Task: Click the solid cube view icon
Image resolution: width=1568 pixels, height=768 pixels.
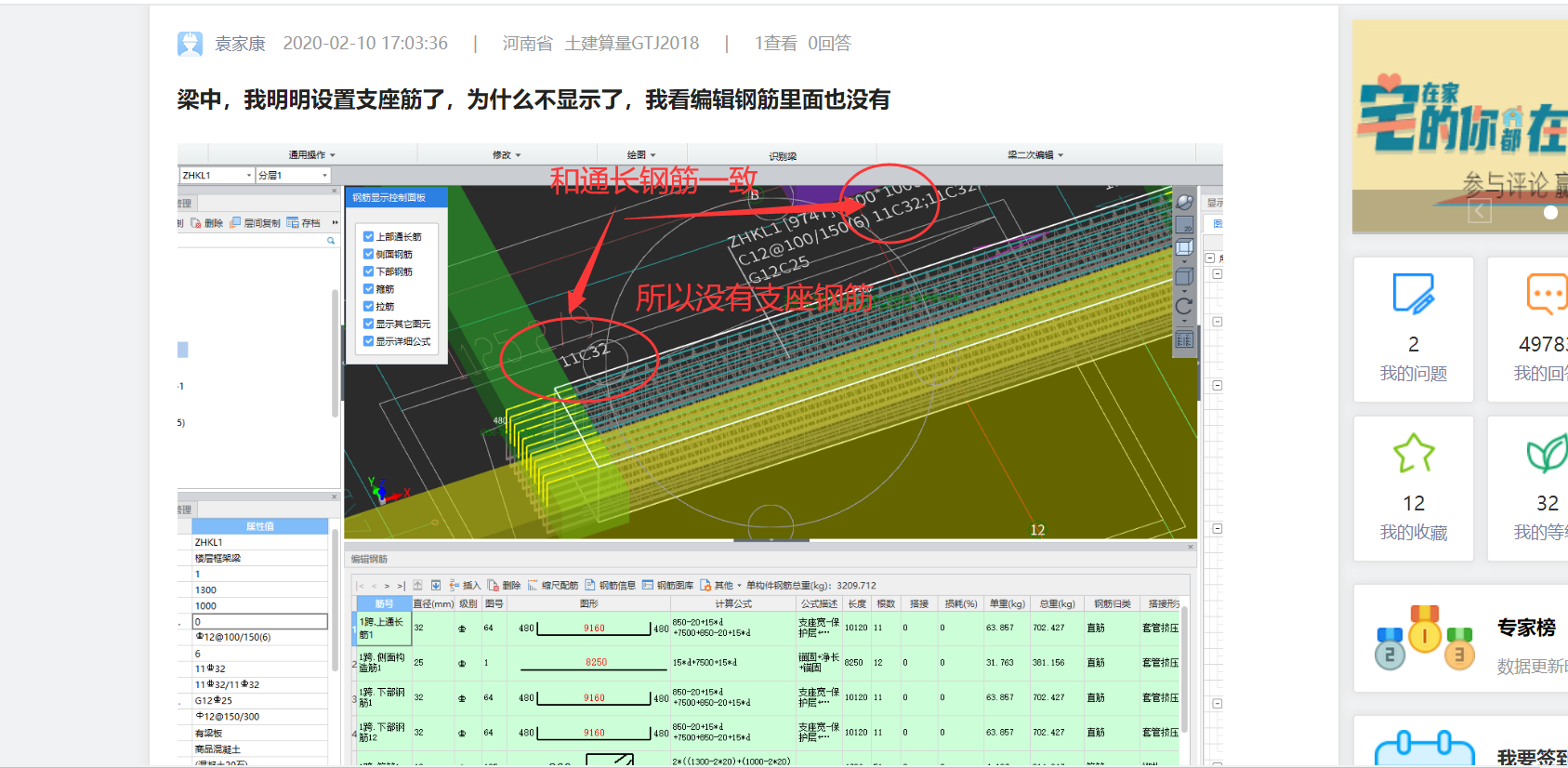Action: (x=1184, y=276)
